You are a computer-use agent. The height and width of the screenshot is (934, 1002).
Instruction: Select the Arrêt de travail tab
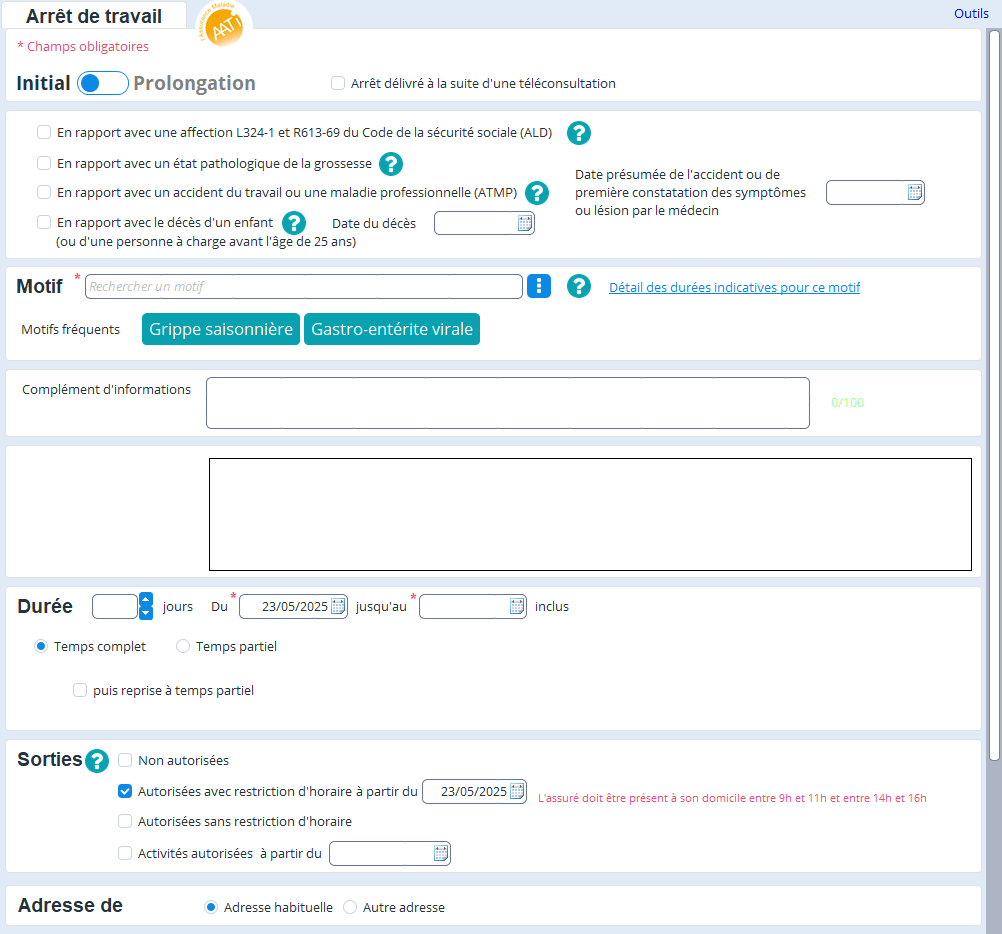coord(94,16)
